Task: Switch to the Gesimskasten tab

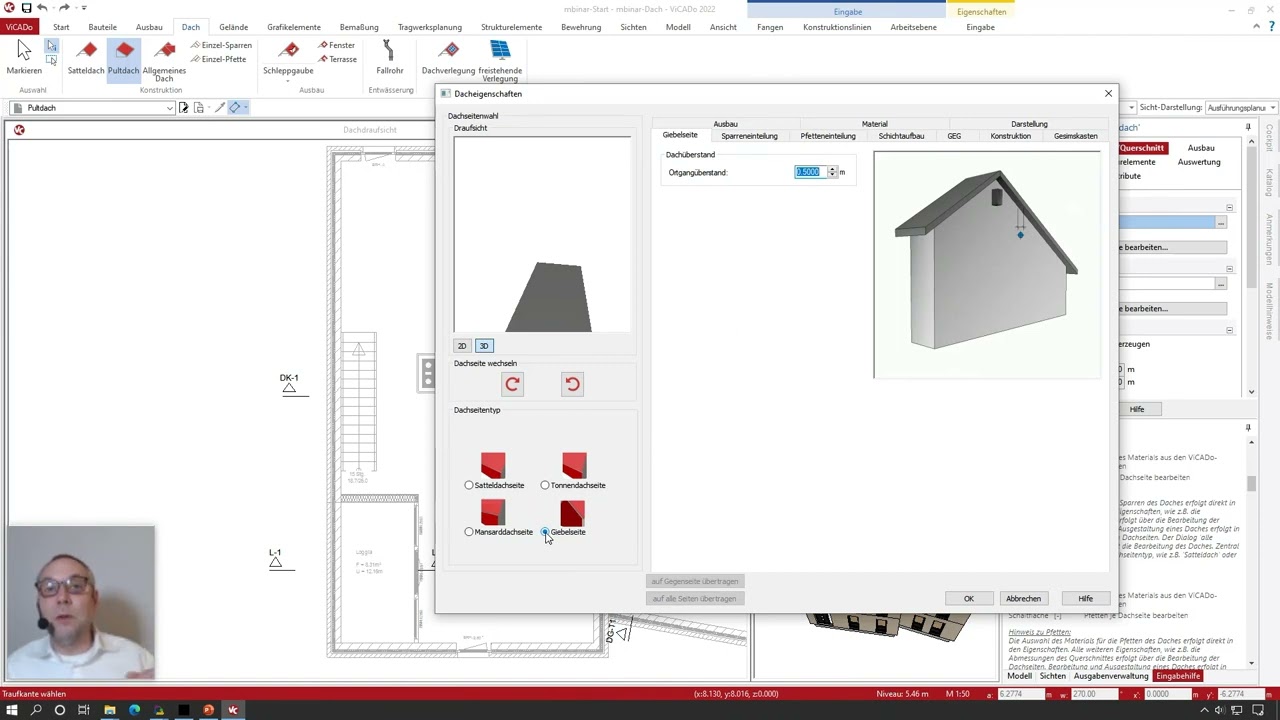Action: pos(1075,136)
